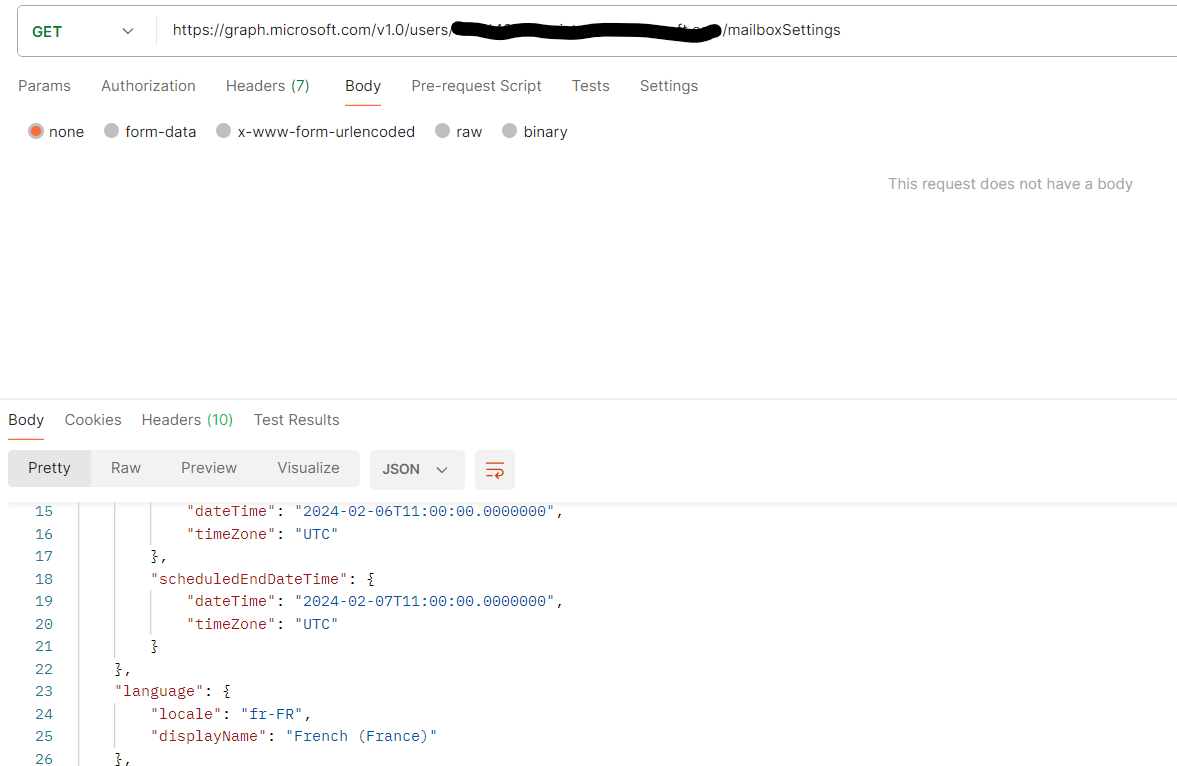Screen dimensions: 1177x766
Task: Click the "2024-02-07T11:00:00.0000000" value
Action: pos(424,602)
